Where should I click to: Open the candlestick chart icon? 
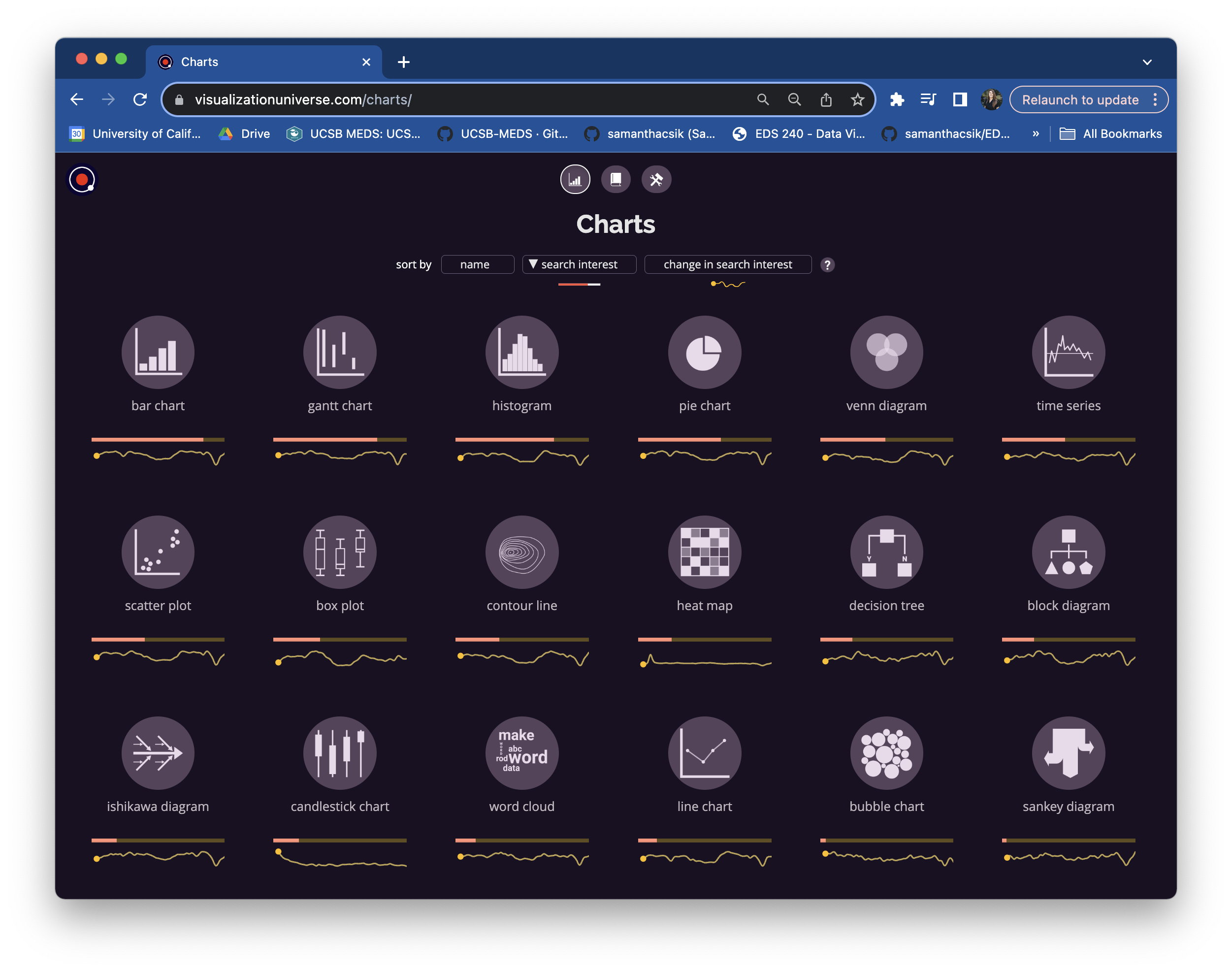pos(340,752)
